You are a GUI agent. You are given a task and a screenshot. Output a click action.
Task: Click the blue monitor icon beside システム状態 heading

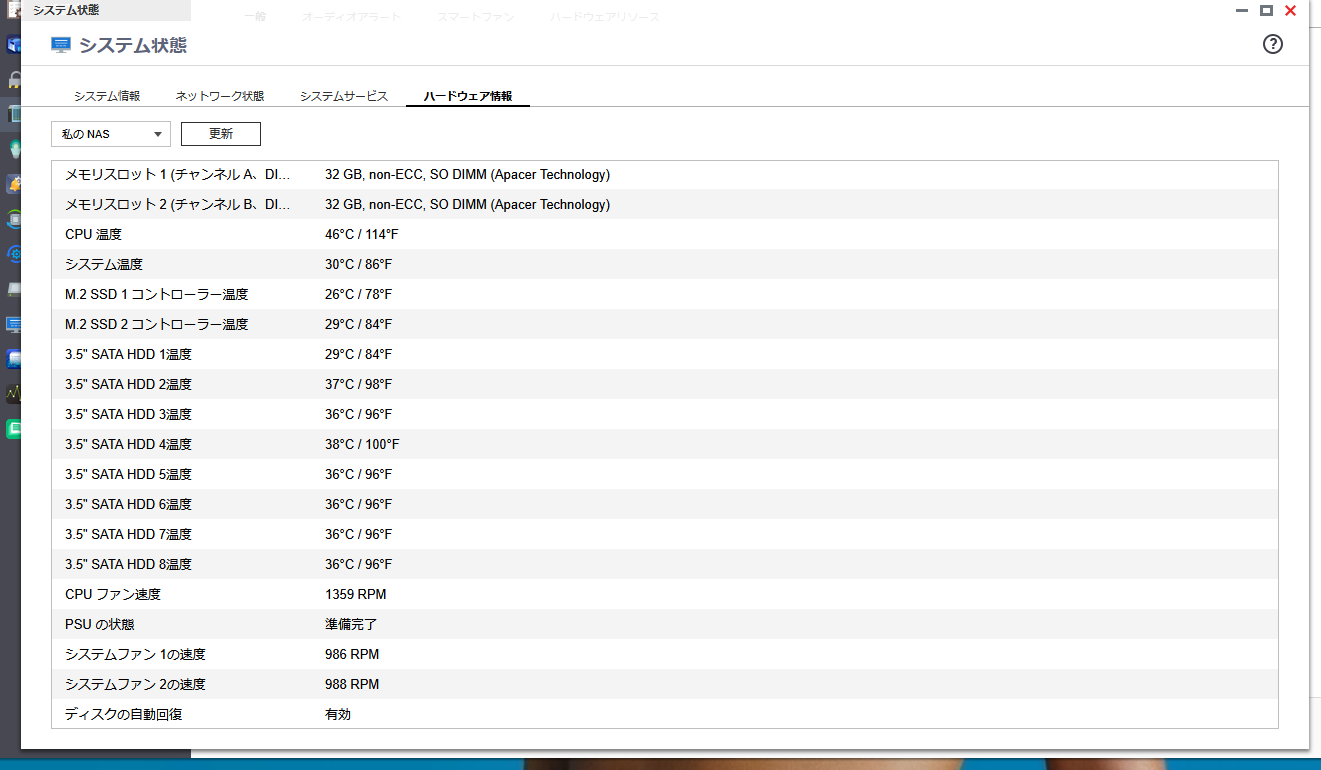61,45
